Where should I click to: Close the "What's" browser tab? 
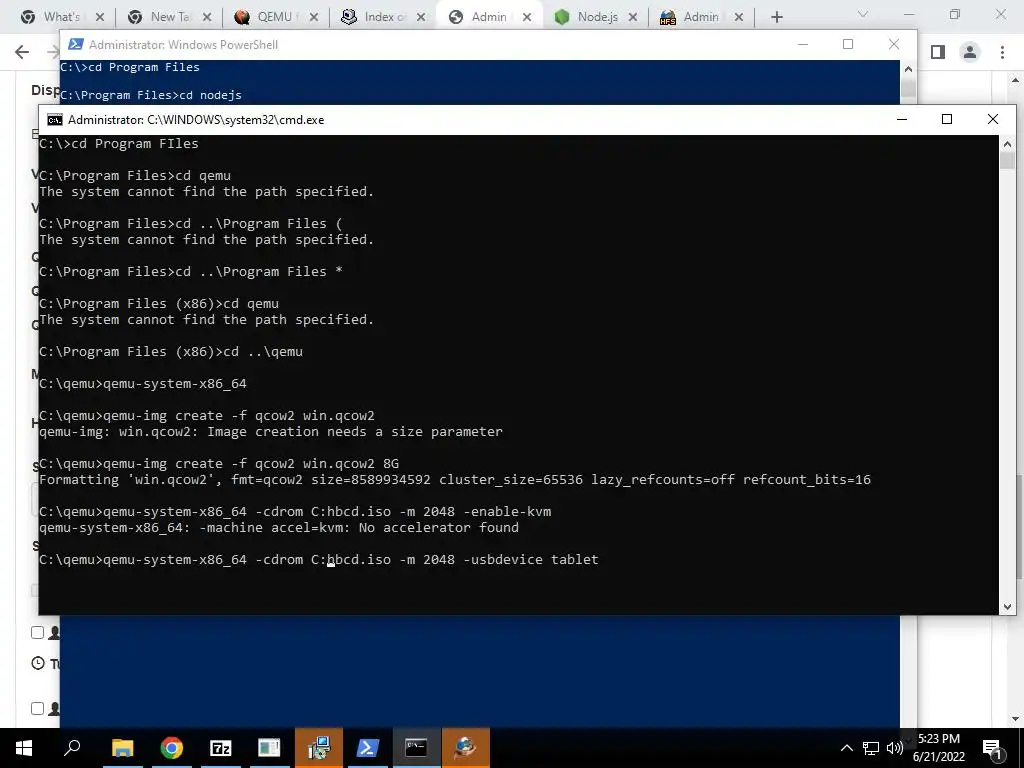point(99,17)
